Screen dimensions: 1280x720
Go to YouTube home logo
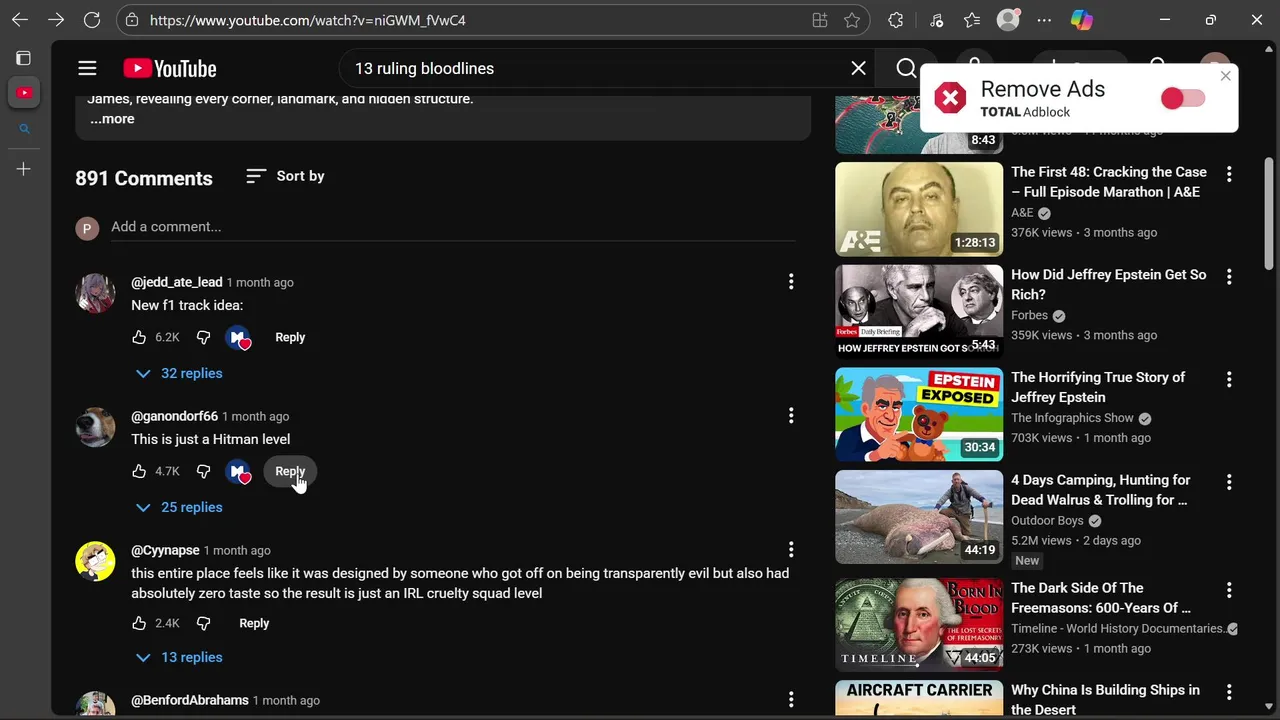170,68
